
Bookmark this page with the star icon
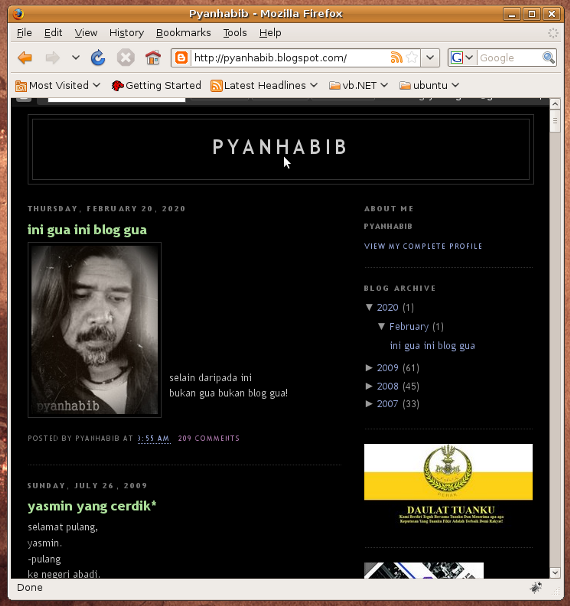(412, 58)
